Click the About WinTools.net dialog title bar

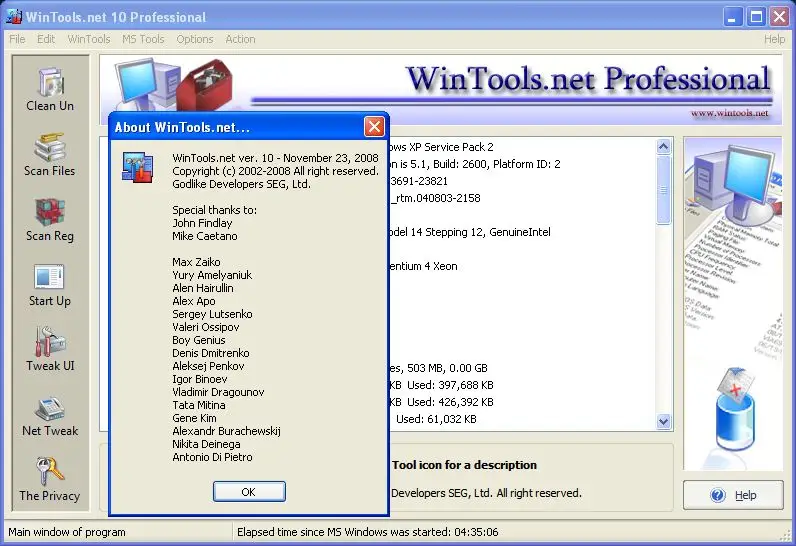tap(236, 127)
